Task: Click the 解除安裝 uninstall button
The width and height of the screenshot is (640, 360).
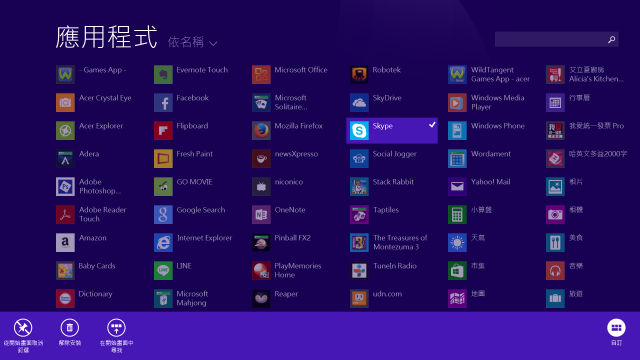Action: click(70, 332)
